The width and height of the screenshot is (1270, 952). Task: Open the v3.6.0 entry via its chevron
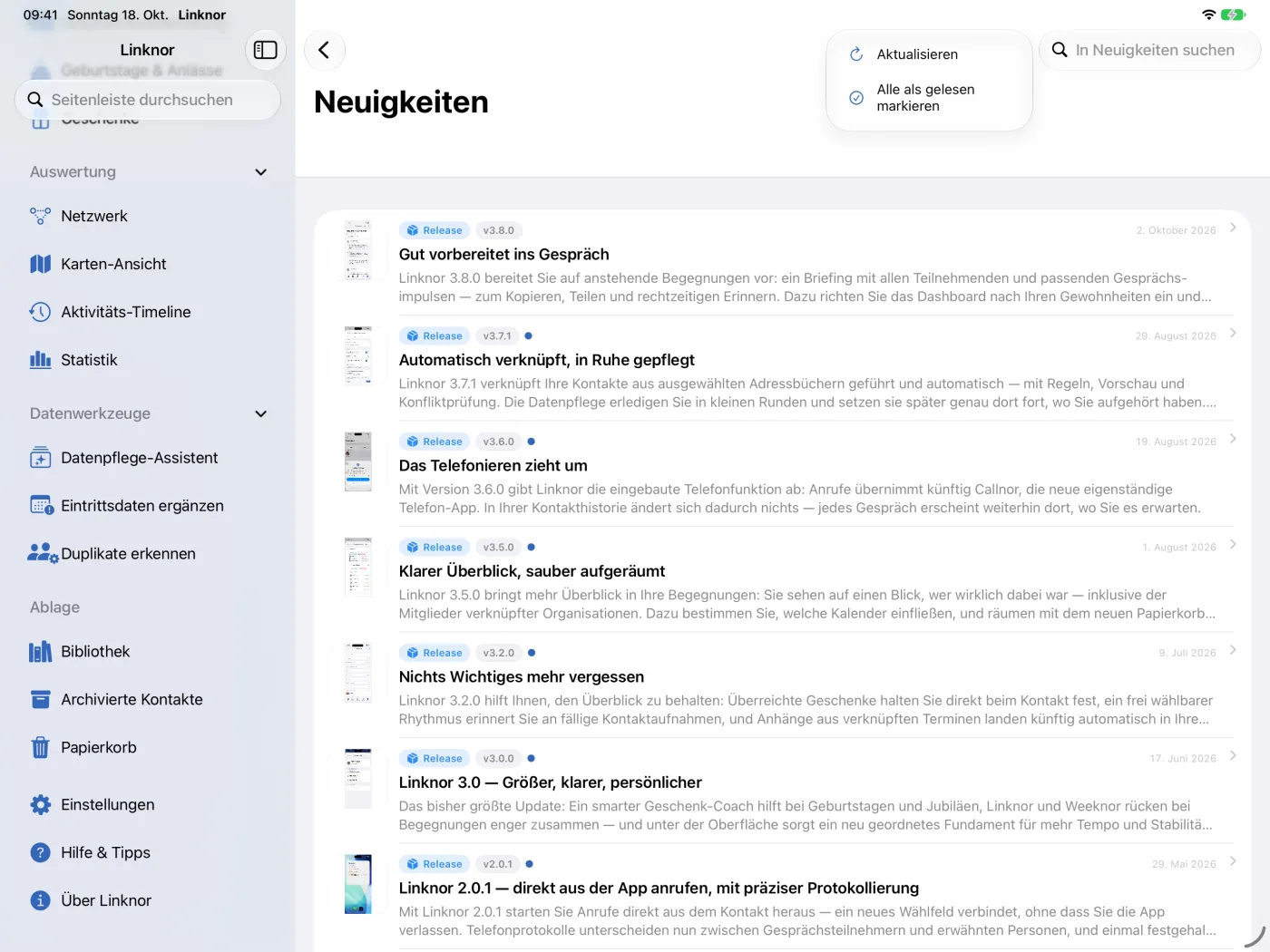tap(1233, 439)
